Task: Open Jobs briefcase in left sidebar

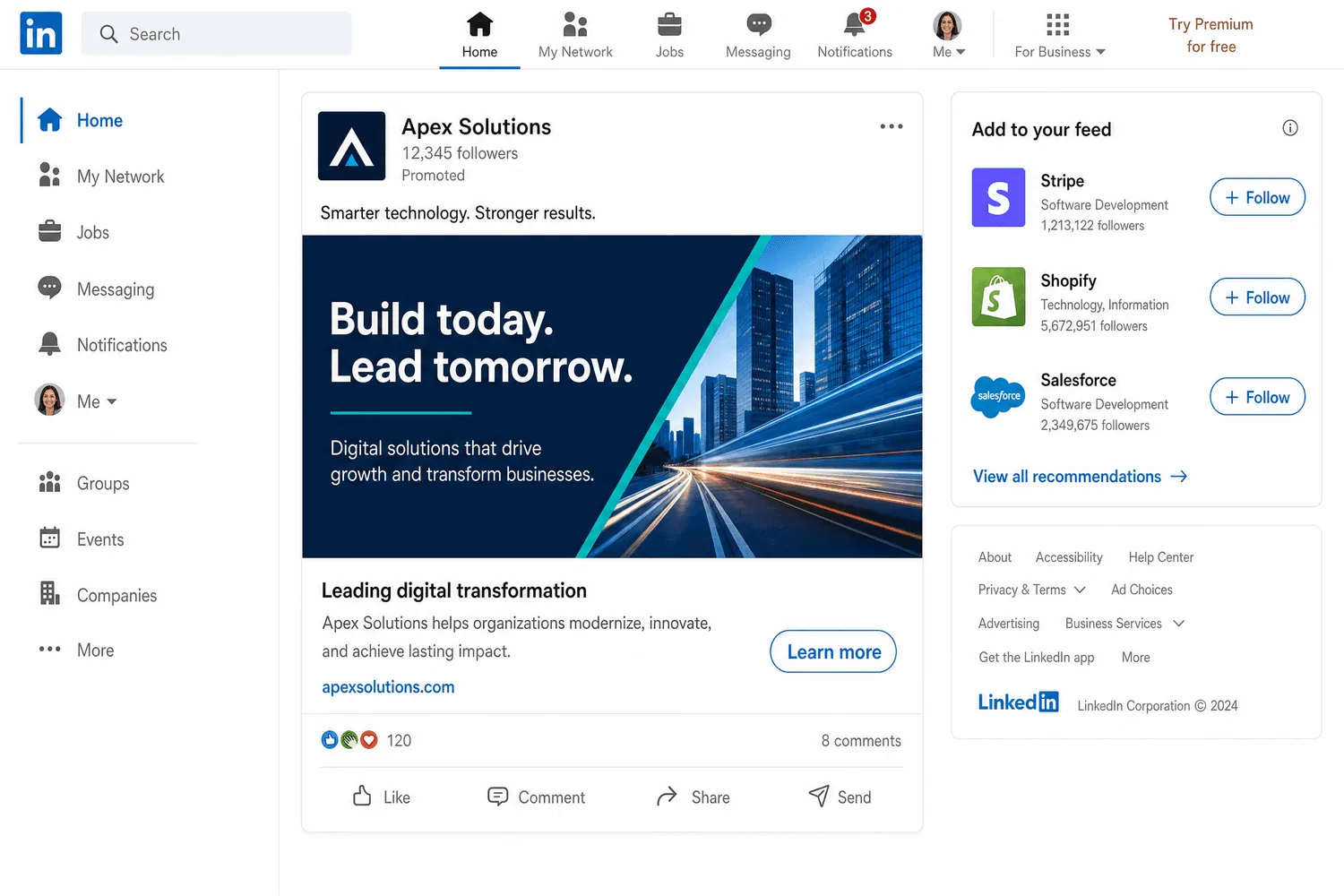Action: pos(50,232)
